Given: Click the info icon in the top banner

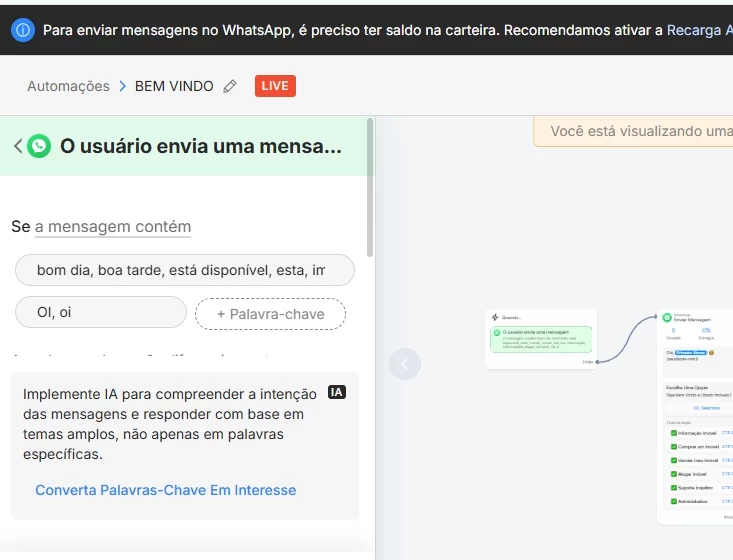Looking at the screenshot, I should click(x=22, y=30).
